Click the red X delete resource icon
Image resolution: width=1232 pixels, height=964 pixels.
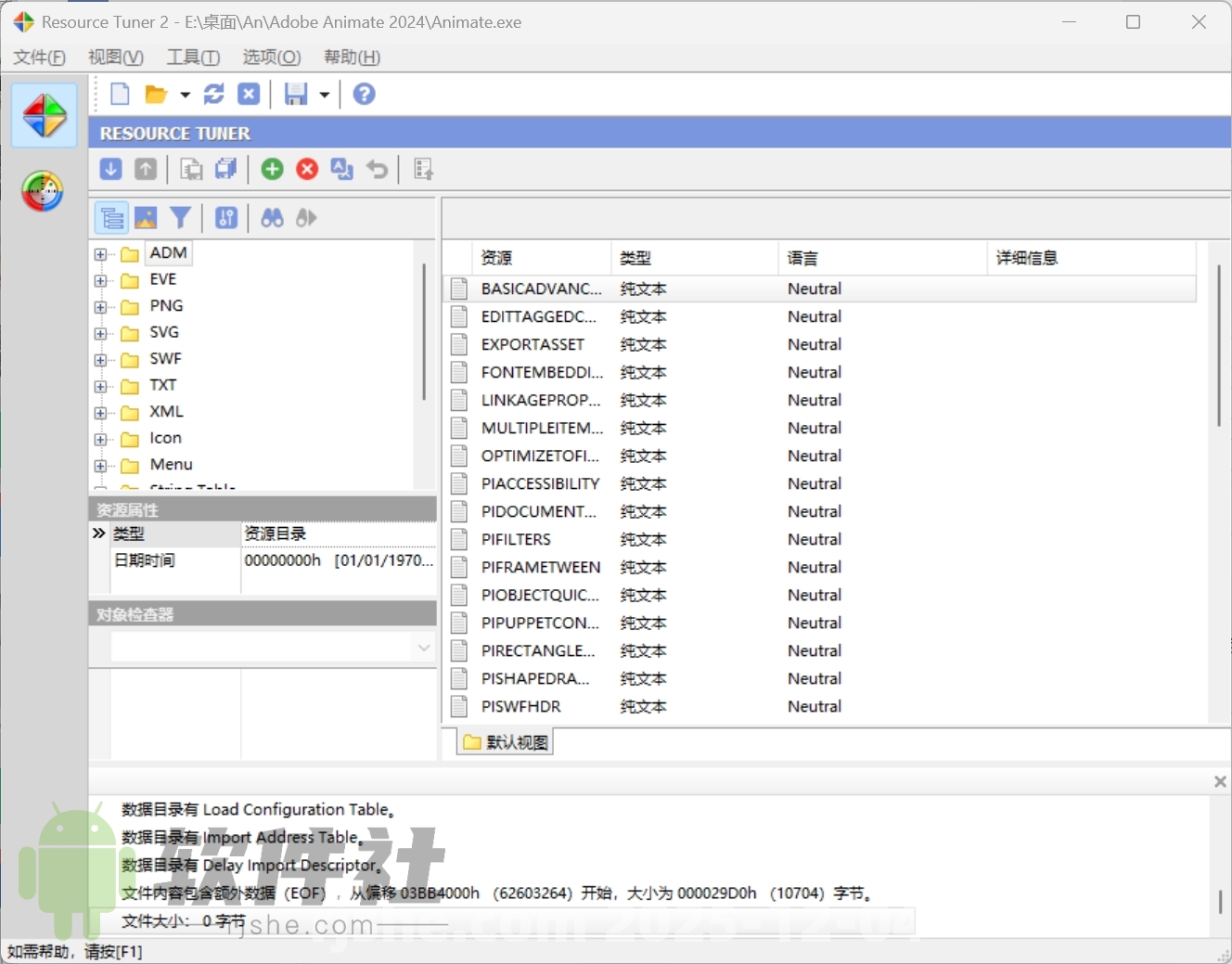tap(307, 169)
